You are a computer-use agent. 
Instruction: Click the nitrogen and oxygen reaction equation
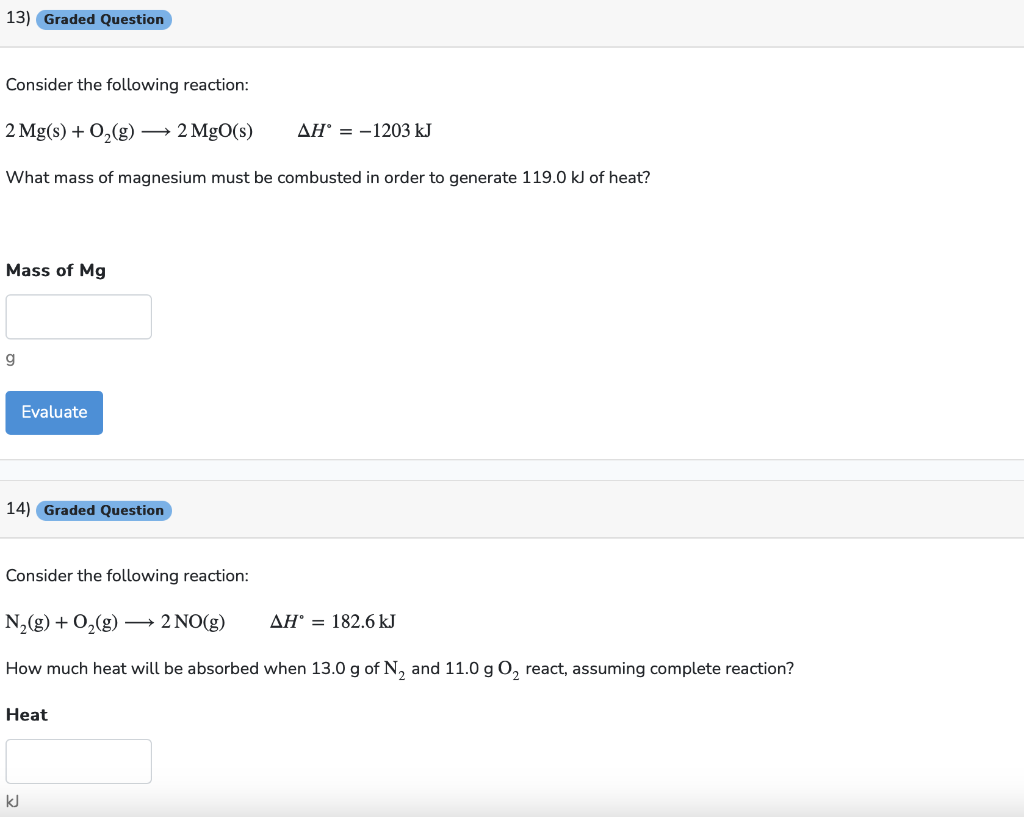coord(115,621)
